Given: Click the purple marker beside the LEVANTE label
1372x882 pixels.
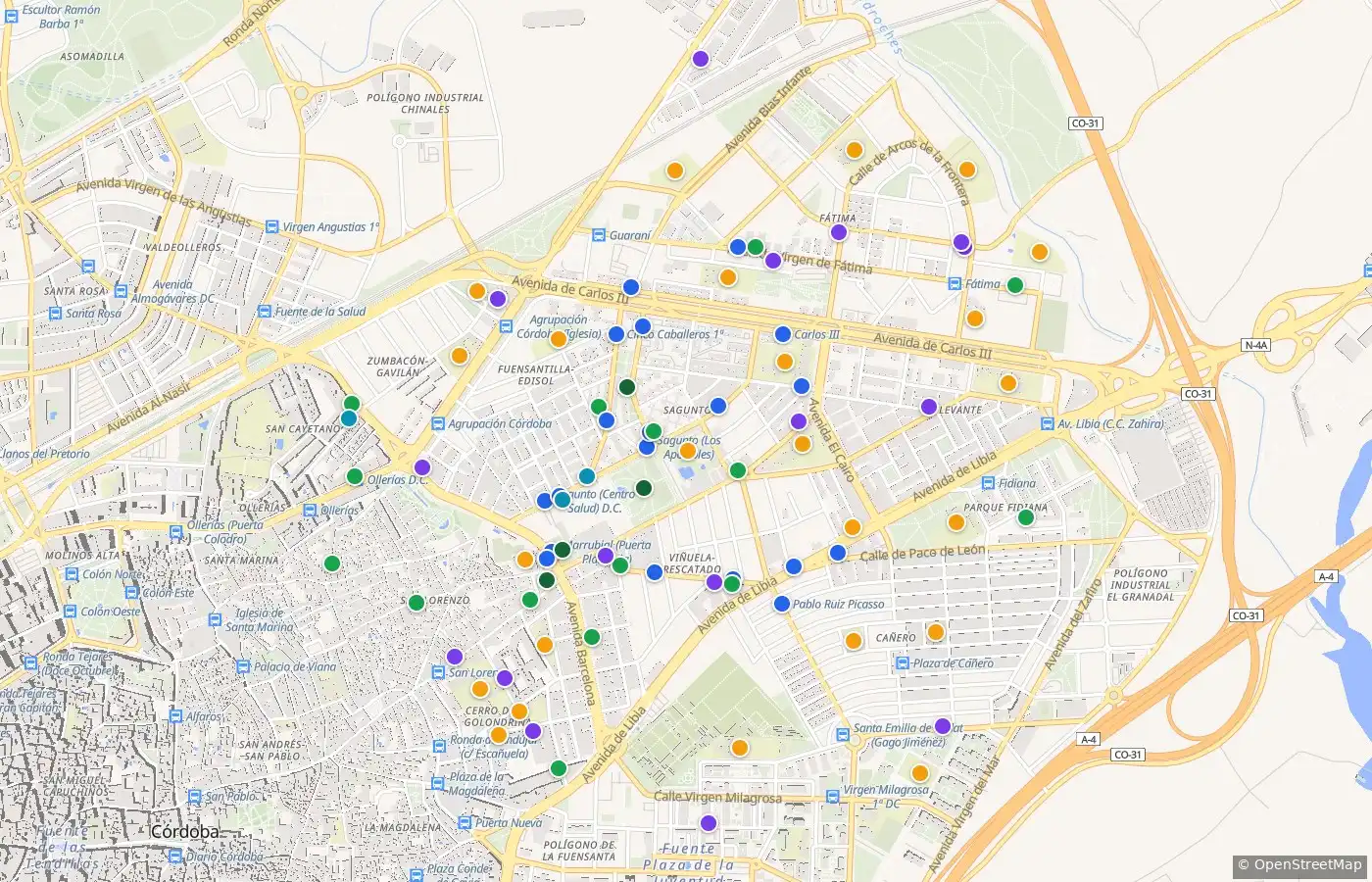Looking at the screenshot, I should click(929, 407).
